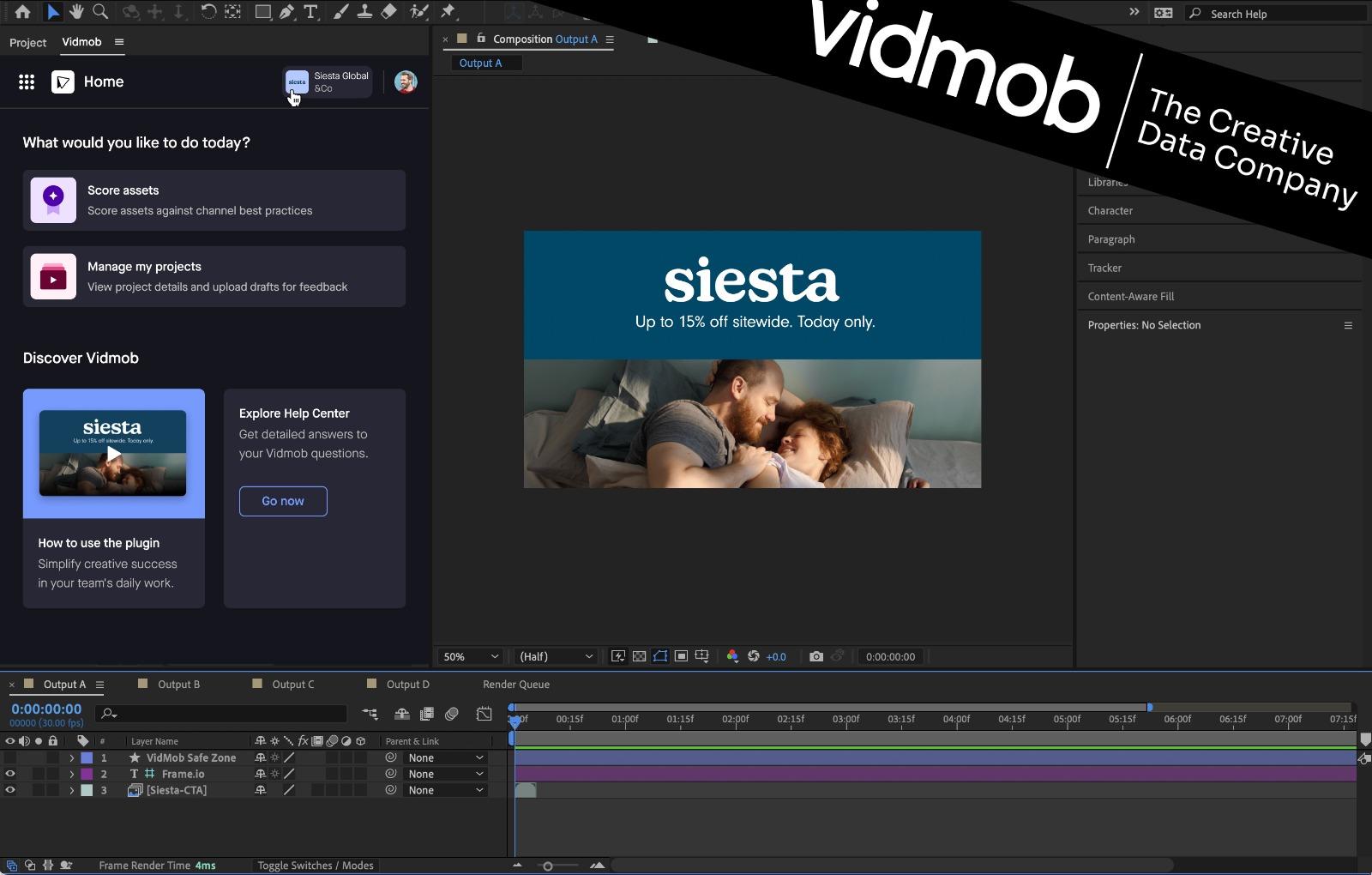Select the Puppet Pin tool
1372x875 pixels.
tap(448, 12)
